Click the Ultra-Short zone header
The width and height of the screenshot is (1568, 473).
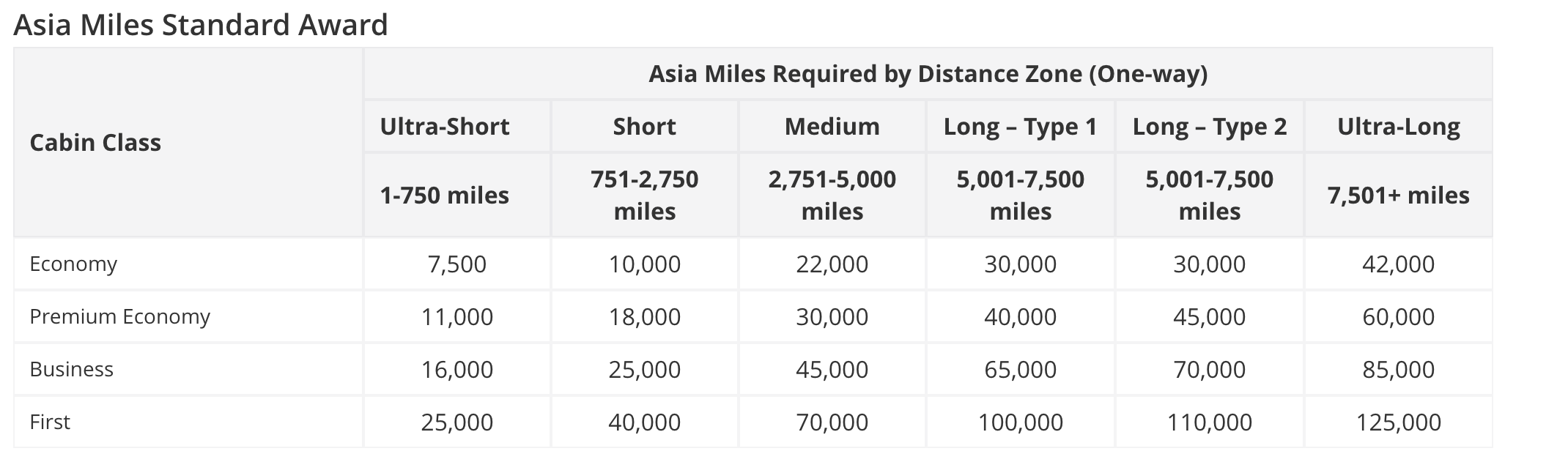coord(445,127)
